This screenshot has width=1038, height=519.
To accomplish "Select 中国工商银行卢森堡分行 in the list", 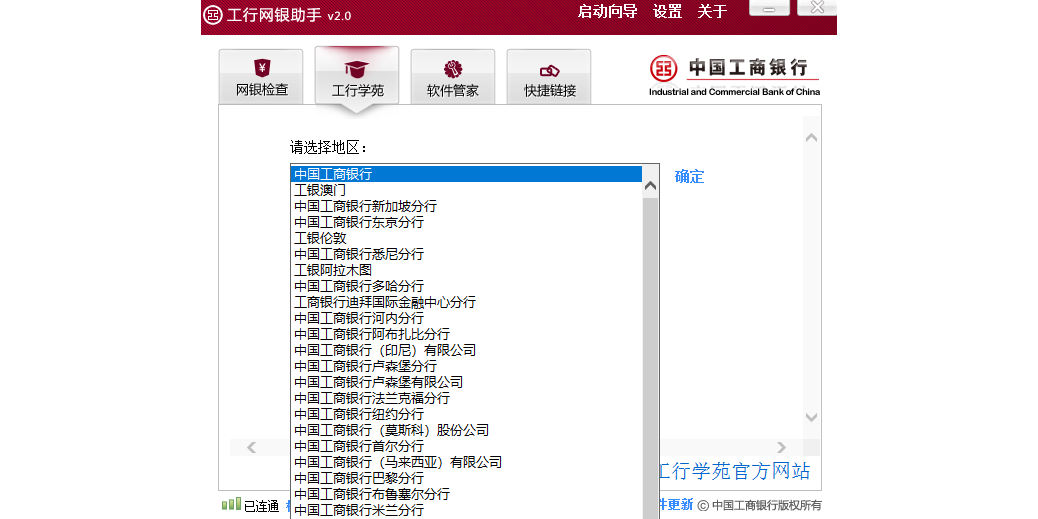I will click(x=466, y=366).
